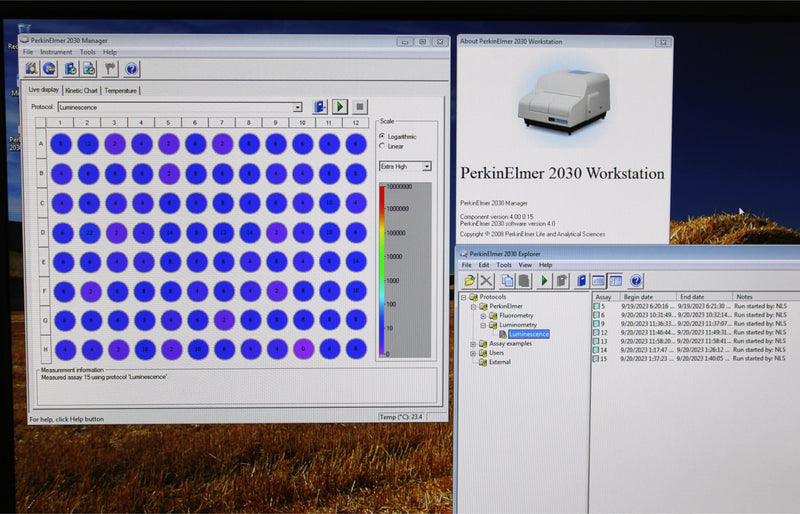Click the Open folder icon in Explorer toolbar

point(470,281)
